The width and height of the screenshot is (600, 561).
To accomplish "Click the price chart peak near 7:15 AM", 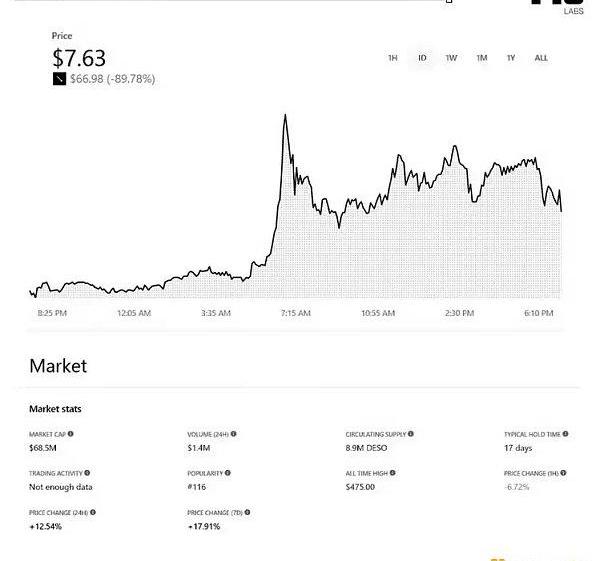I will pyautogui.click(x=285, y=115).
